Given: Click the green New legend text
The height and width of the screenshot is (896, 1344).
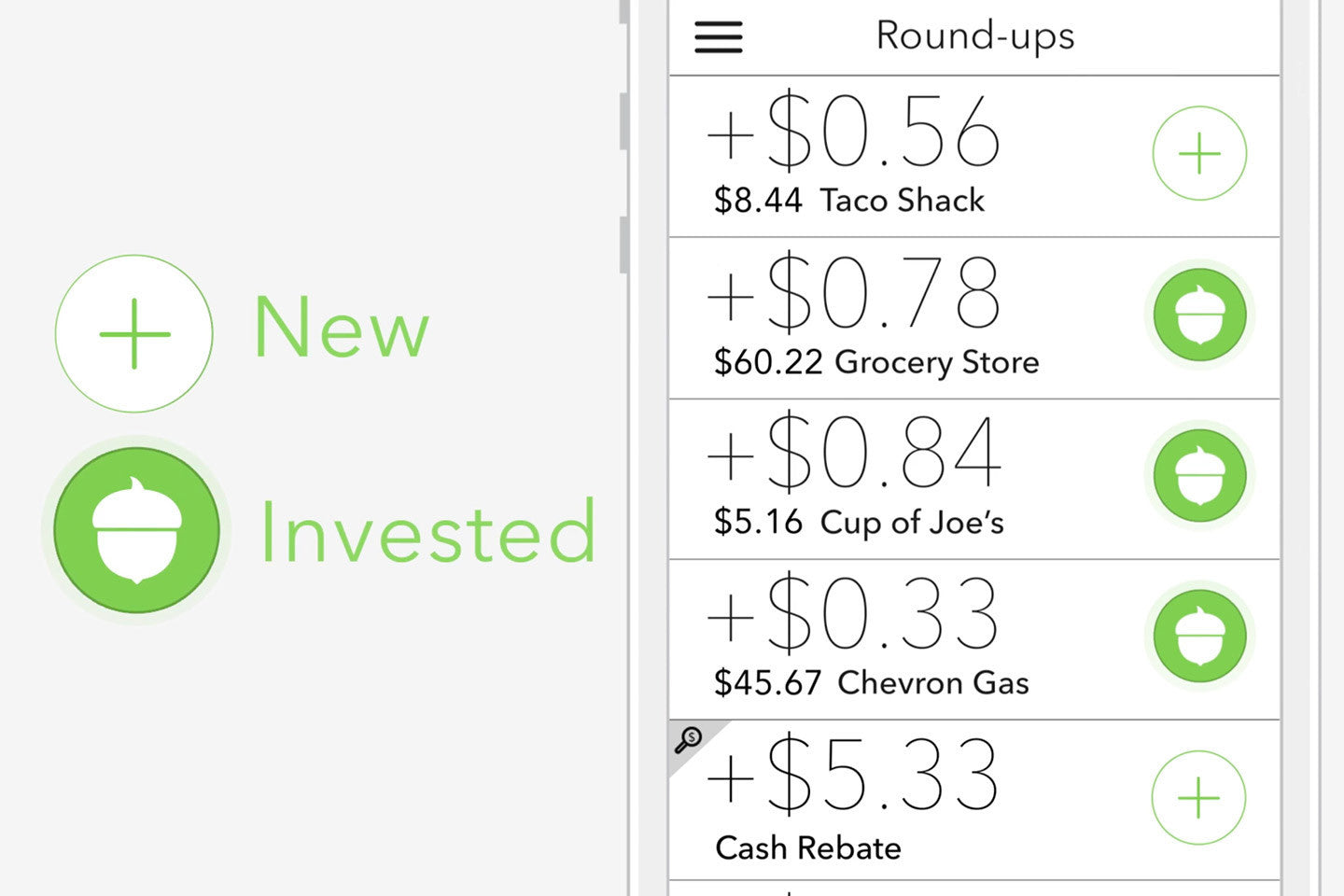Looking at the screenshot, I should point(342,327).
